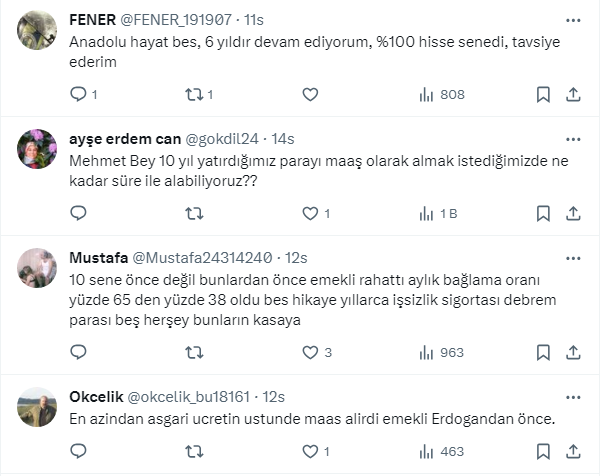The height and width of the screenshot is (476, 604).
Task: Open Okcelik's profile name link
Action: click(x=97, y=397)
